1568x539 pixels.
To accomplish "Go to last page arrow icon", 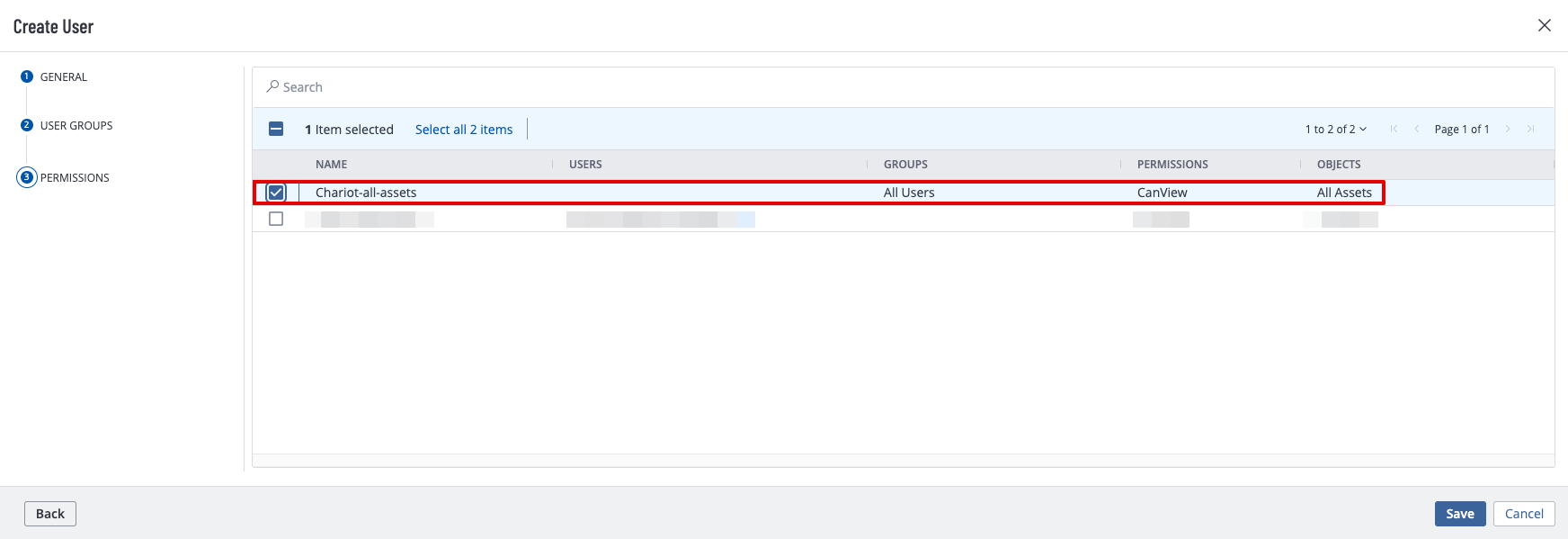I will coord(1530,129).
